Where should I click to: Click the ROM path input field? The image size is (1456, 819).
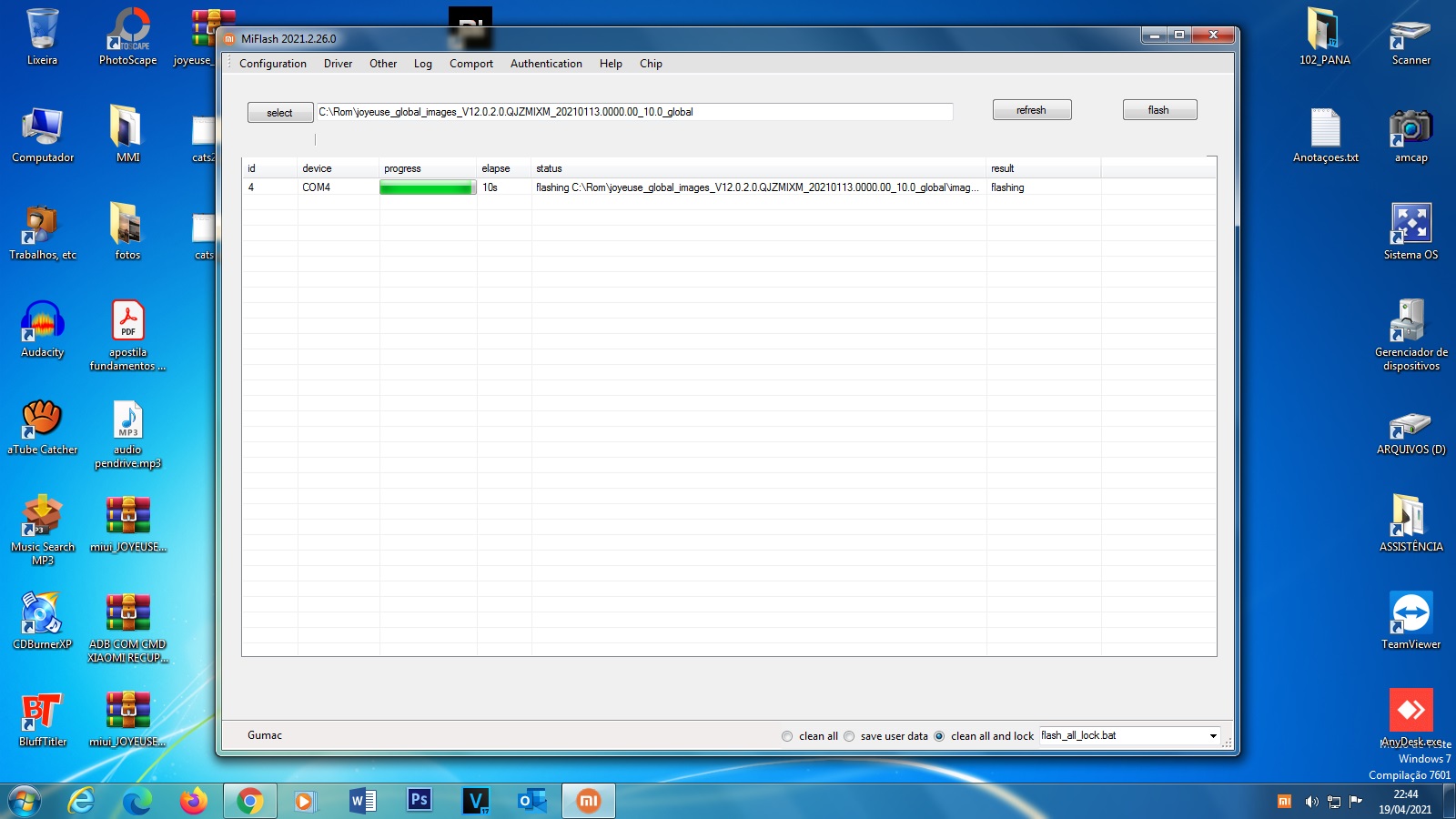(633, 112)
